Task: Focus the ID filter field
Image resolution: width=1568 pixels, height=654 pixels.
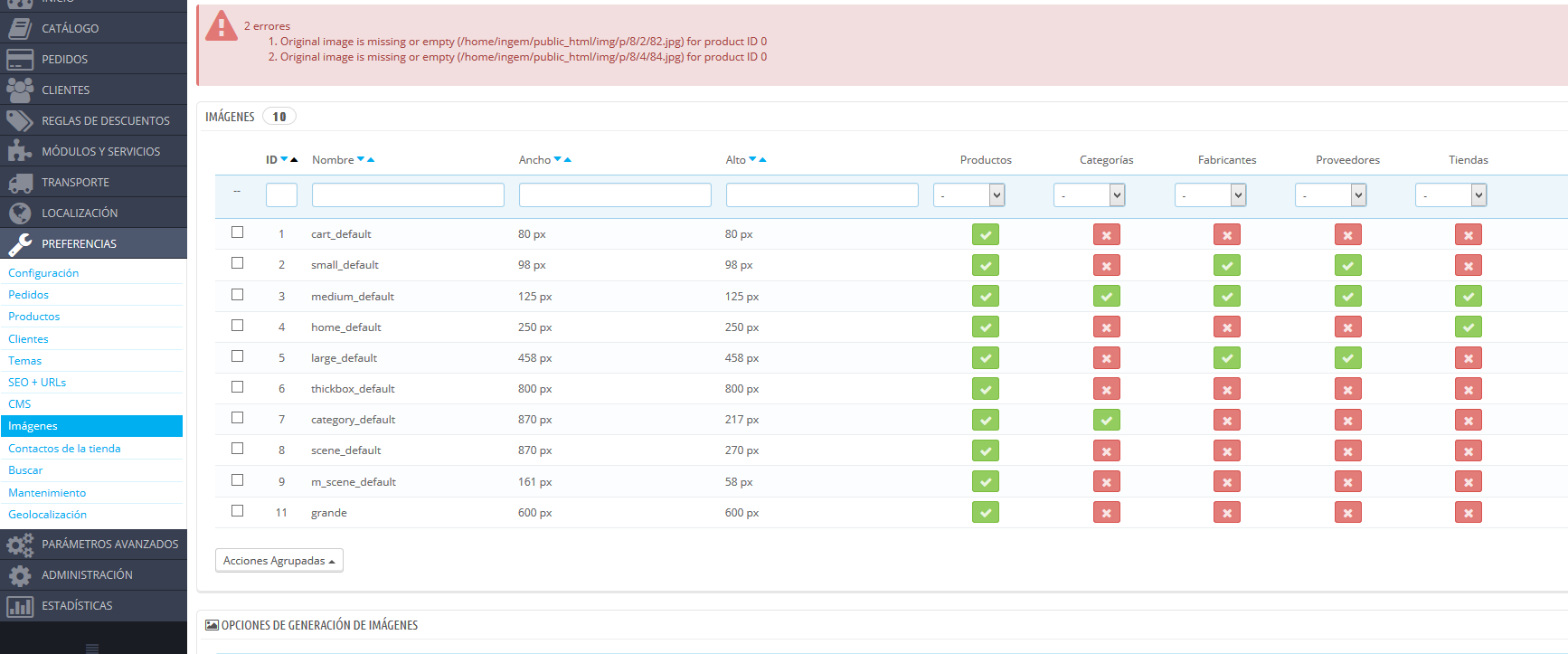Action: tap(281, 195)
